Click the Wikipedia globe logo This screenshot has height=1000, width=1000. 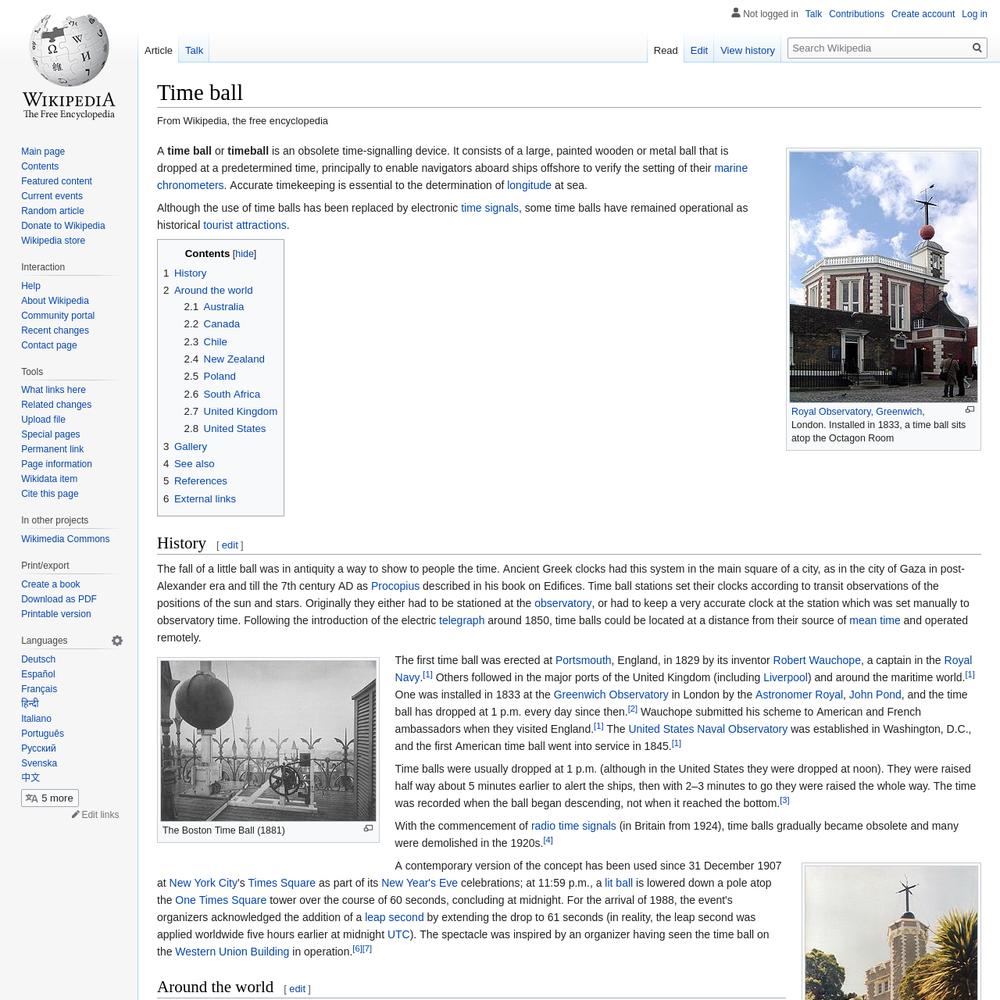(x=69, y=50)
